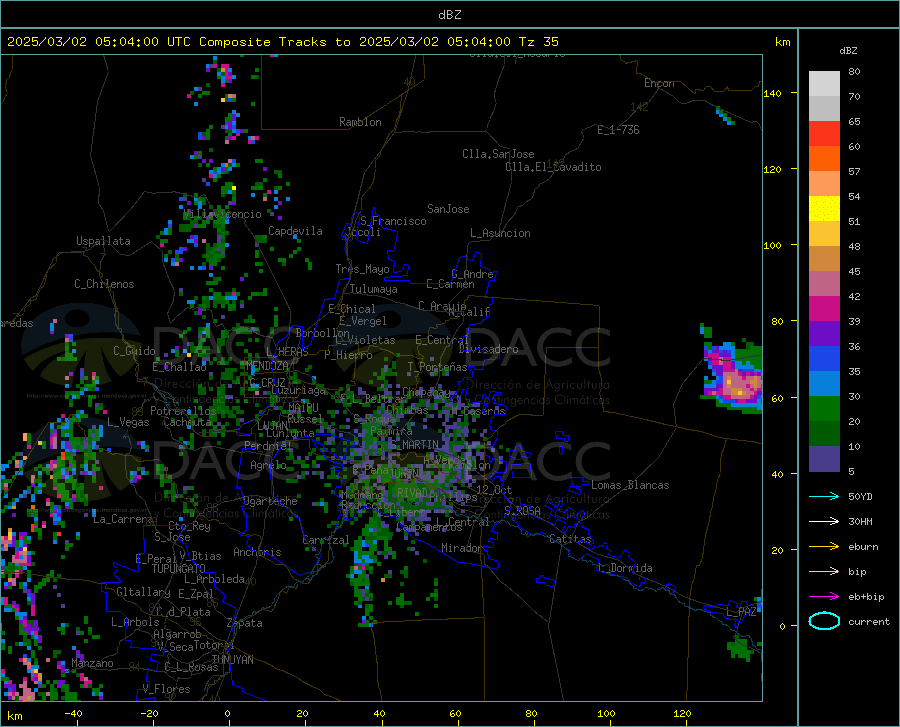The image size is (900, 727).
Task: Click the Tulumaya map label
Action: click(x=374, y=289)
